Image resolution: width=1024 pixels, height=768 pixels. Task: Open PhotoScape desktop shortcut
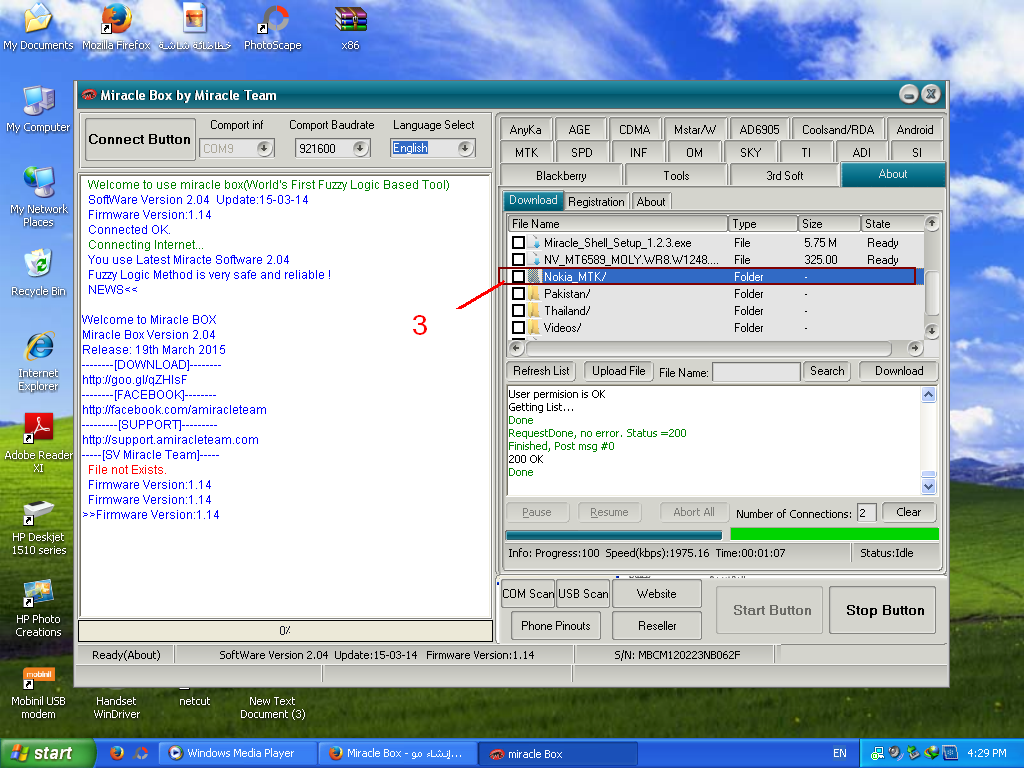point(272,26)
